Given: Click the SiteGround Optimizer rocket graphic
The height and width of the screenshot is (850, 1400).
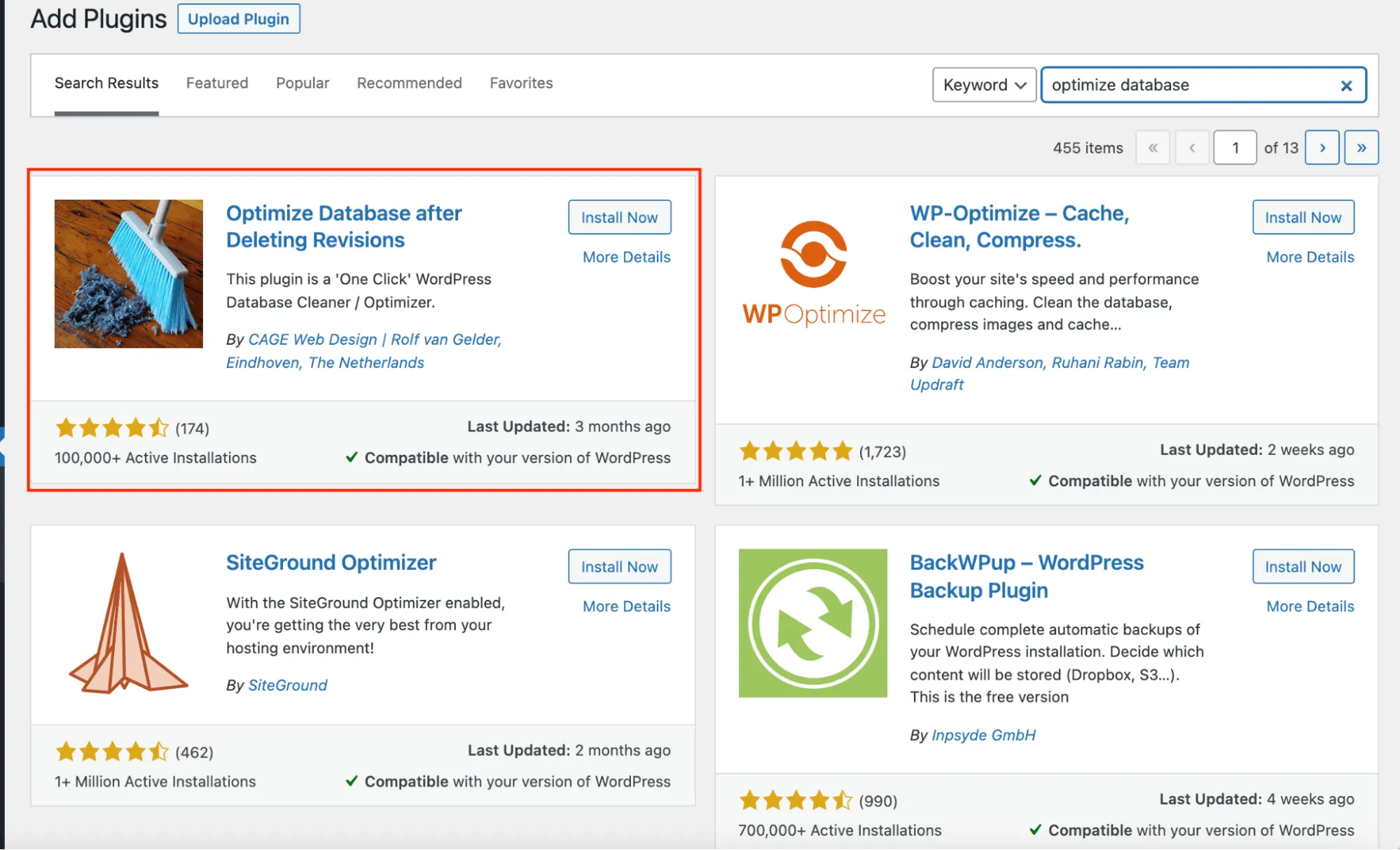Looking at the screenshot, I should pos(129,624).
